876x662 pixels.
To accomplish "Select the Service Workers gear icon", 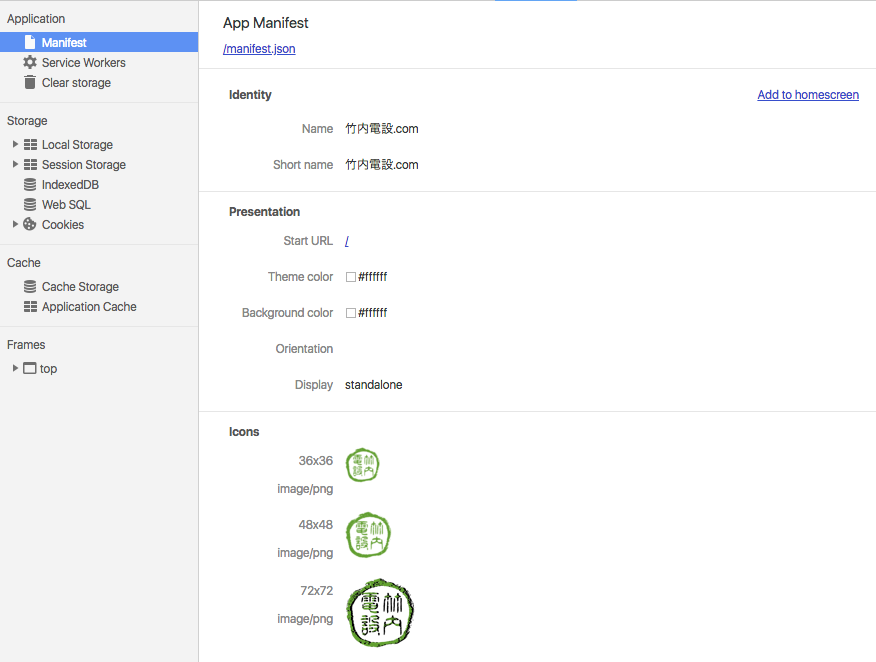I will 30,62.
